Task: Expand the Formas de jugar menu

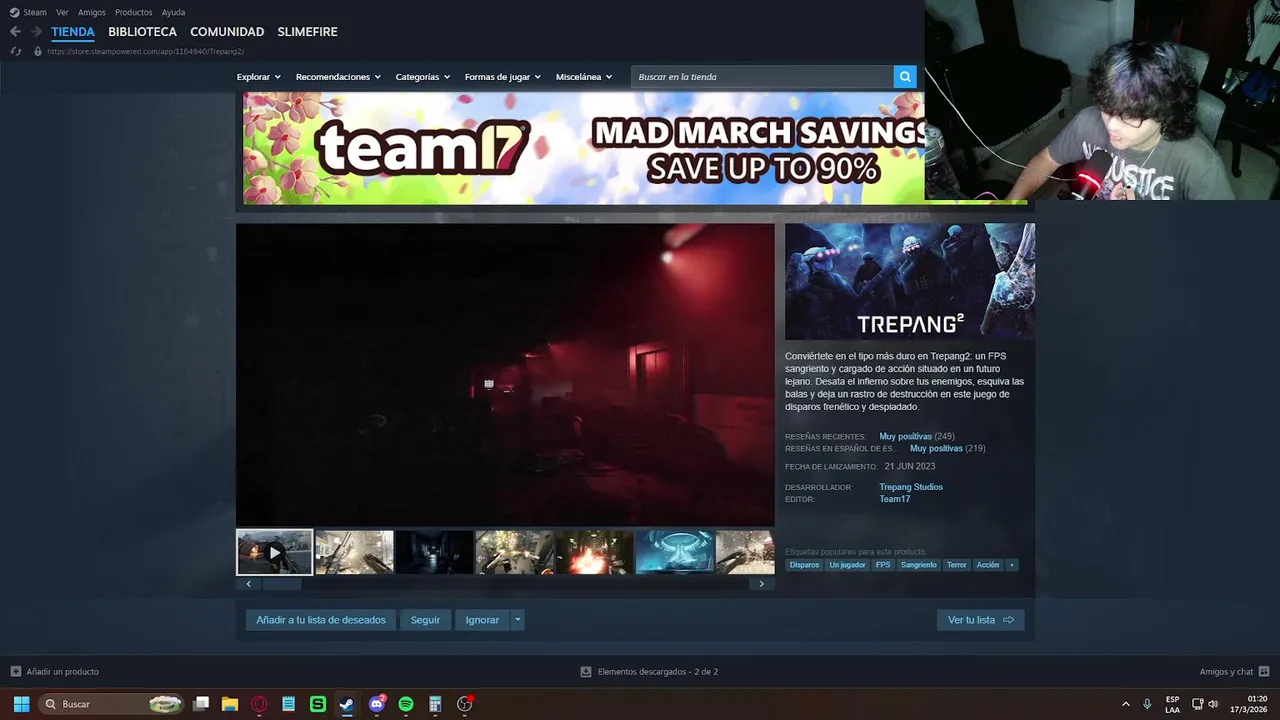Action: point(503,77)
